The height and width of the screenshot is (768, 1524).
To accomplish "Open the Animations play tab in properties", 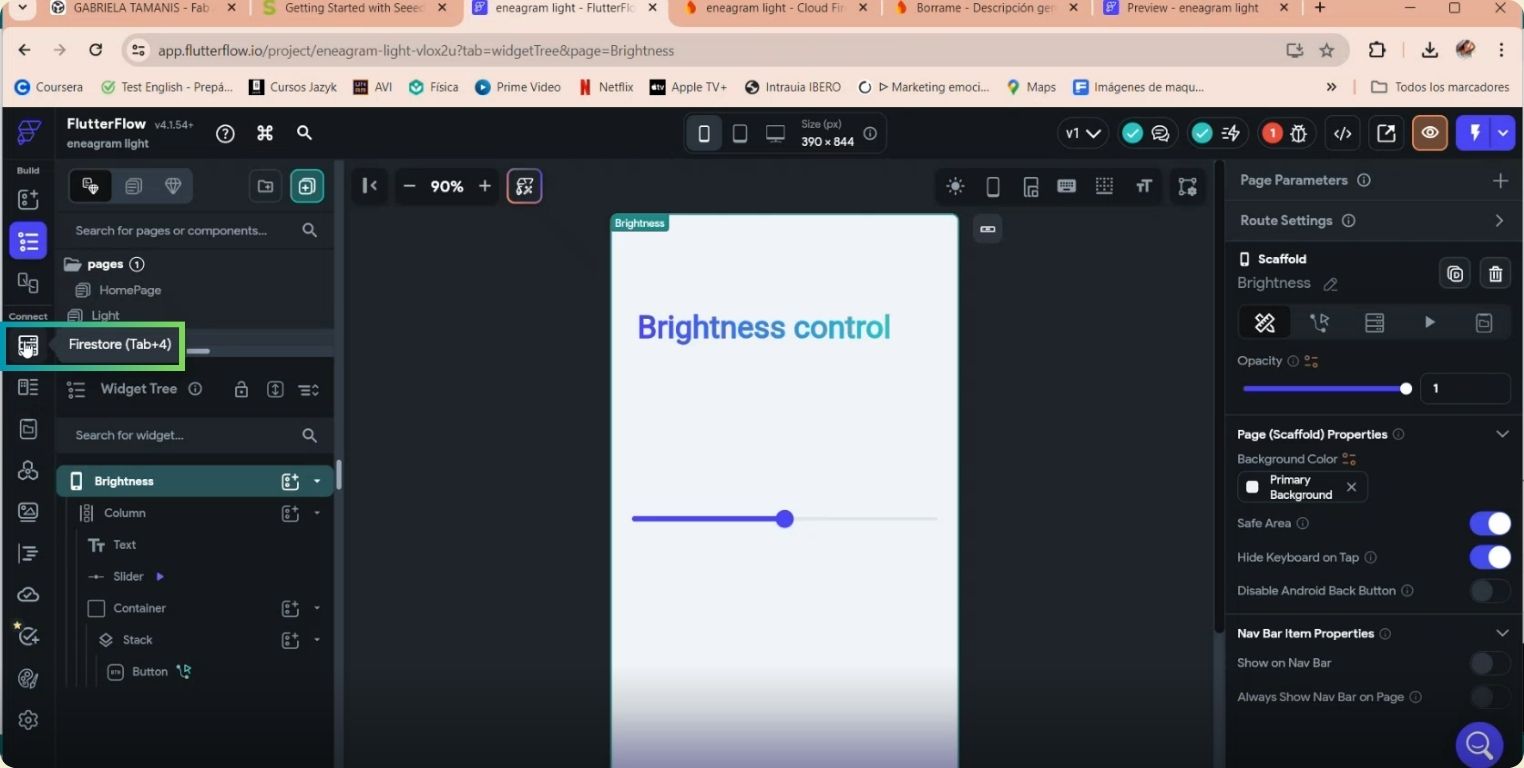I will (1429, 322).
